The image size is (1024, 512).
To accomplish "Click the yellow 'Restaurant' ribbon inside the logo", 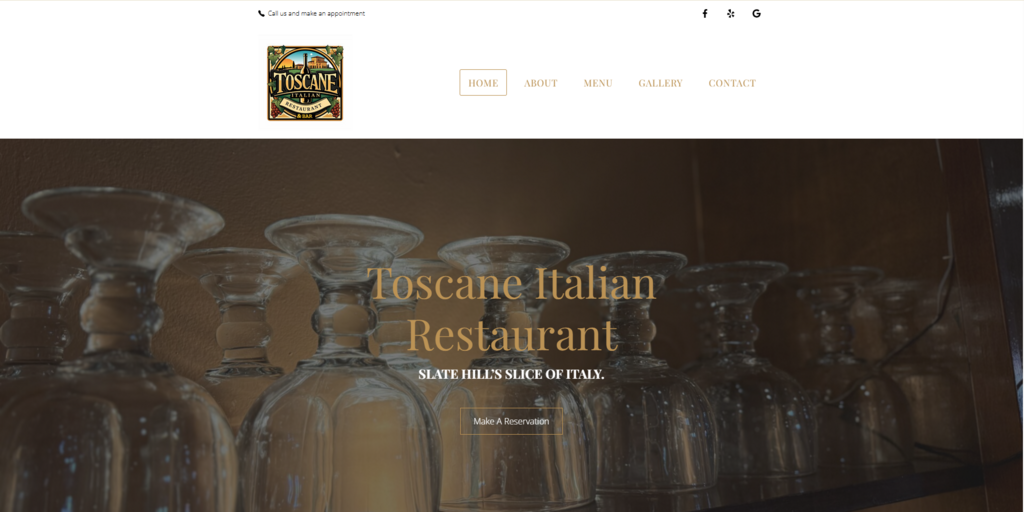I will (305, 104).
